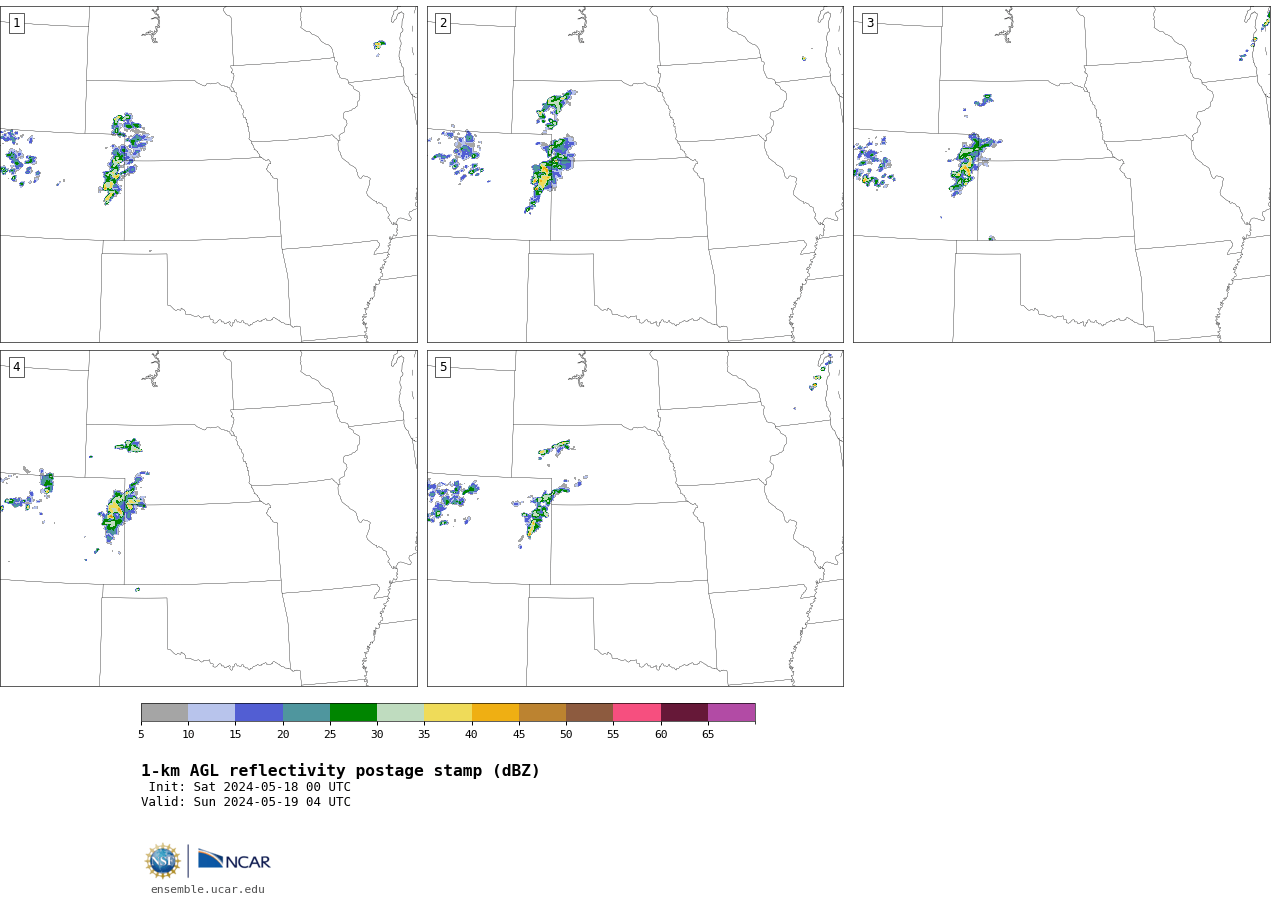Click the gray 5-10 dBZ color swatch
This screenshot has height=901, width=1280.
click(x=164, y=712)
